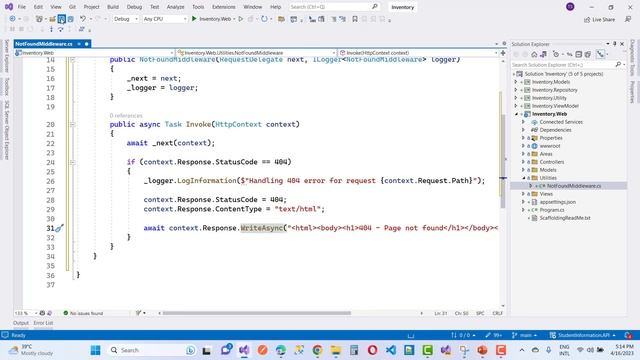Screen dimensions: 640x360
Task: Click the account avatar in title bar
Action: point(570,7)
